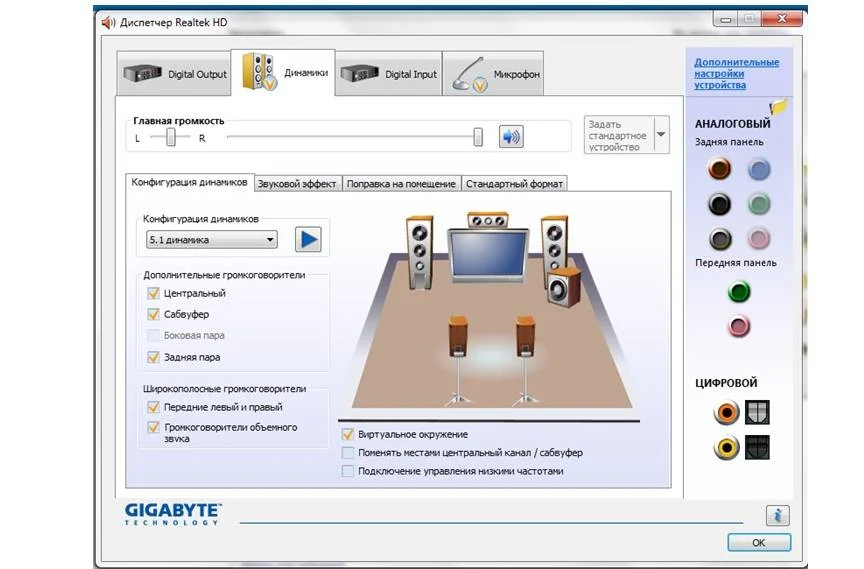Click the TV screen in the room diagram
The image size is (864, 569).
[x=487, y=254]
